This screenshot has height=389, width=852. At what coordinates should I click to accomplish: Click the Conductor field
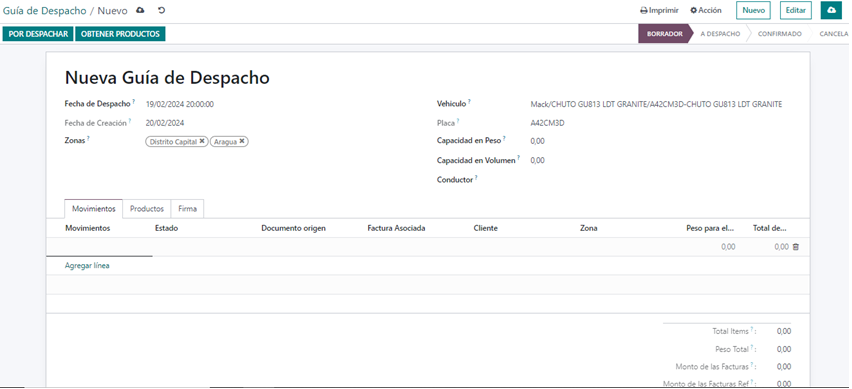657,179
